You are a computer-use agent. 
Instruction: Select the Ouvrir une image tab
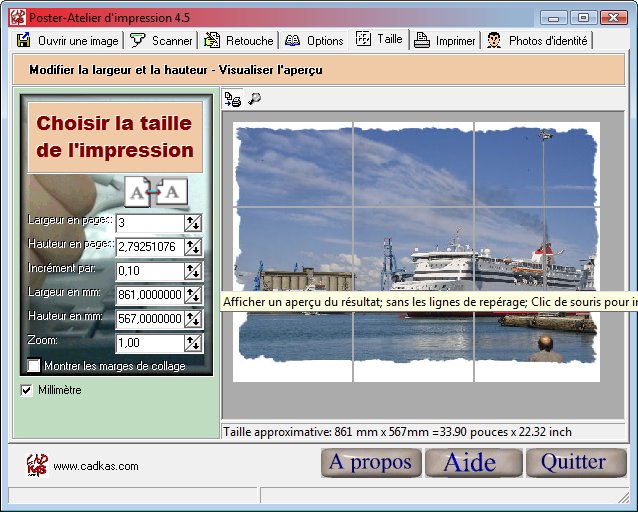click(69, 41)
